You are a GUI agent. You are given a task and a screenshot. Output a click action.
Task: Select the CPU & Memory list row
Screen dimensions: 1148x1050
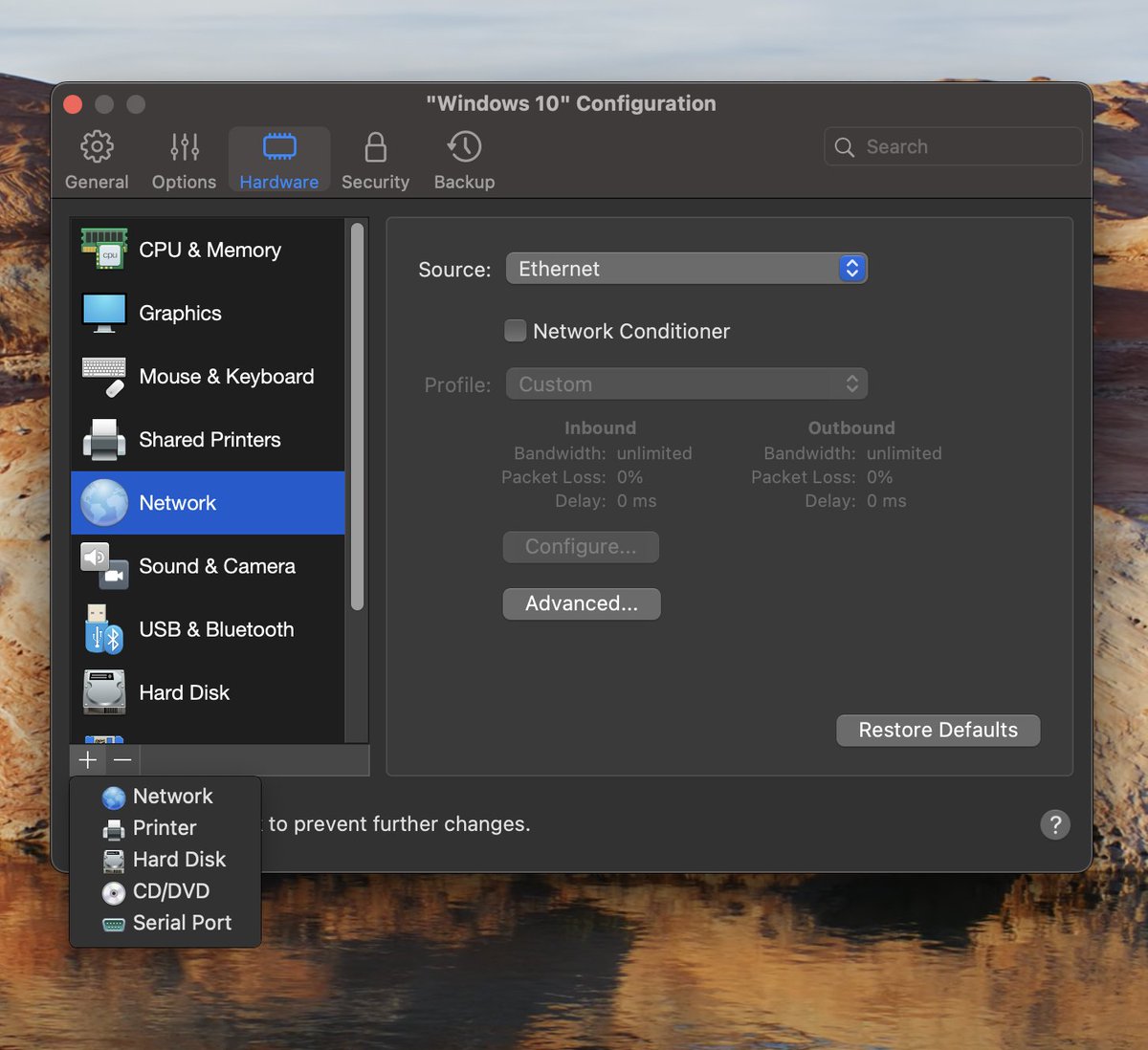pyautogui.click(x=208, y=250)
